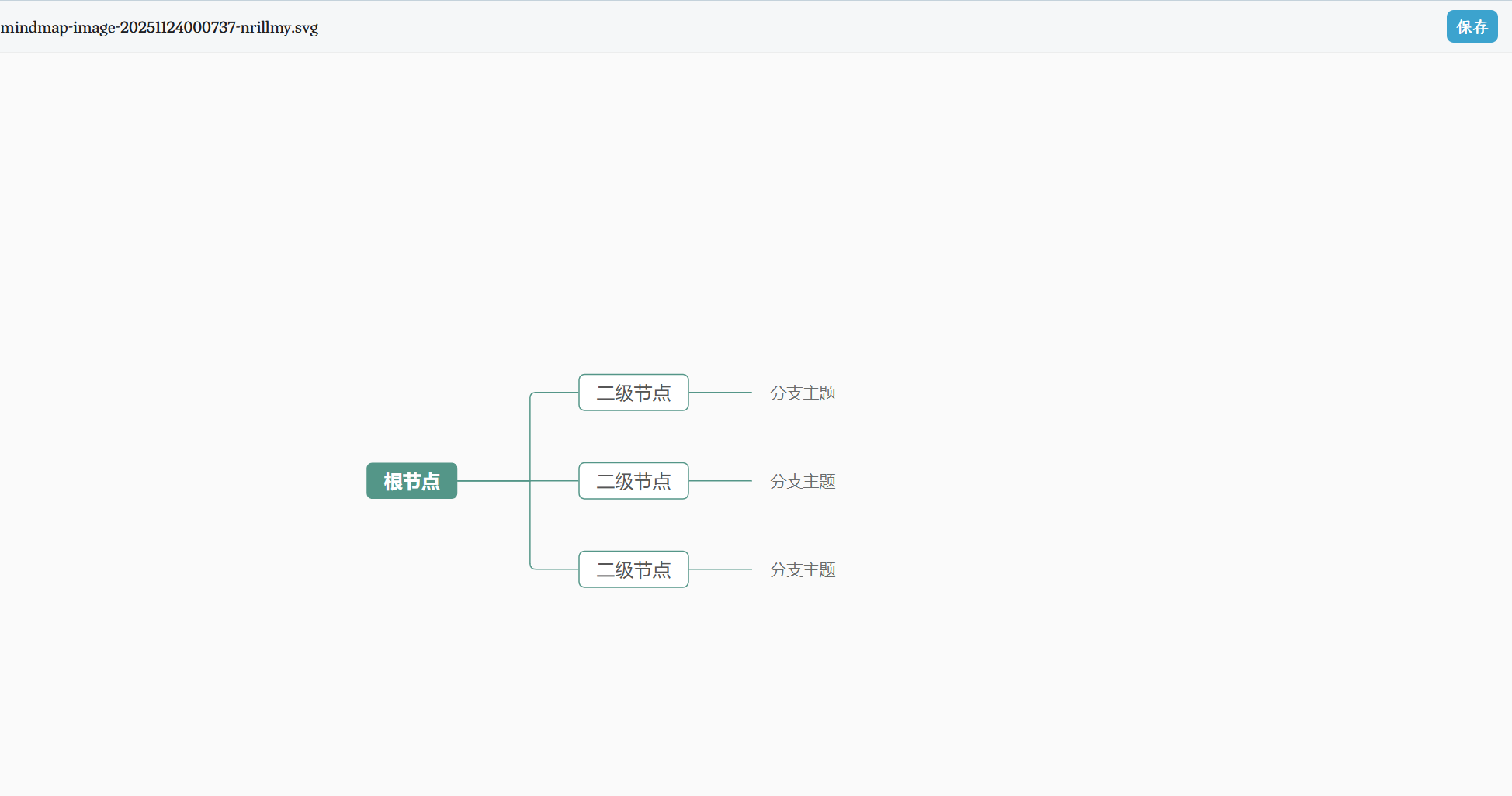Select the top 二级节点 box
Viewport: 1512px width, 796px height.
coord(633,393)
